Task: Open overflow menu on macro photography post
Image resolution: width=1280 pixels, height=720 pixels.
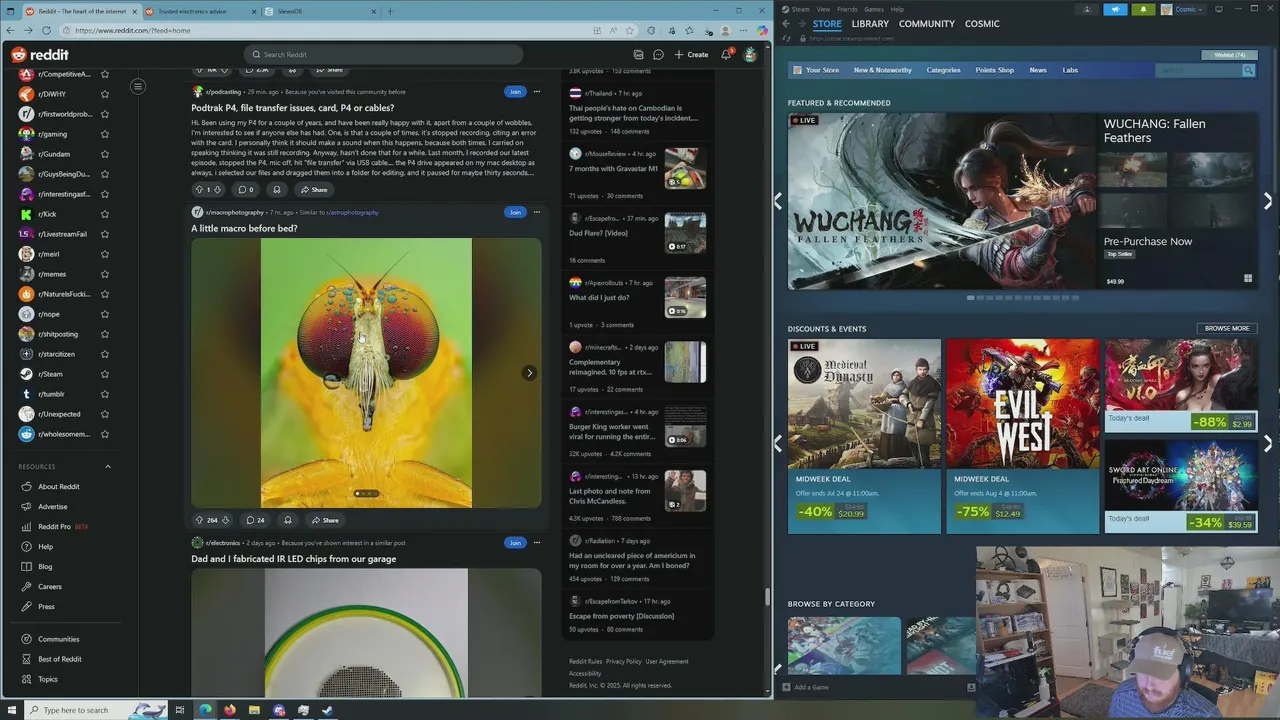Action: tap(537, 212)
